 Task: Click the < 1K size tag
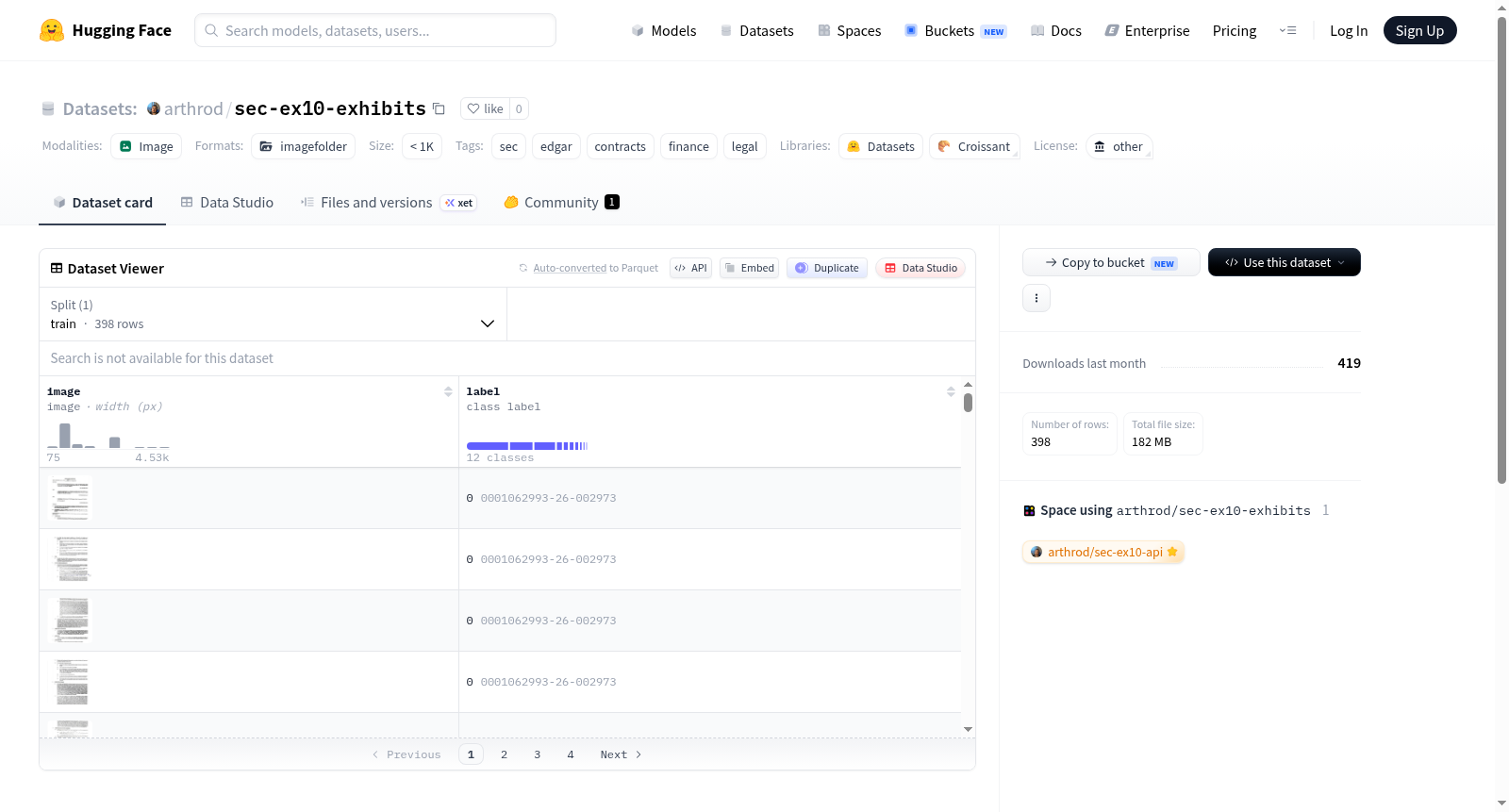click(422, 146)
